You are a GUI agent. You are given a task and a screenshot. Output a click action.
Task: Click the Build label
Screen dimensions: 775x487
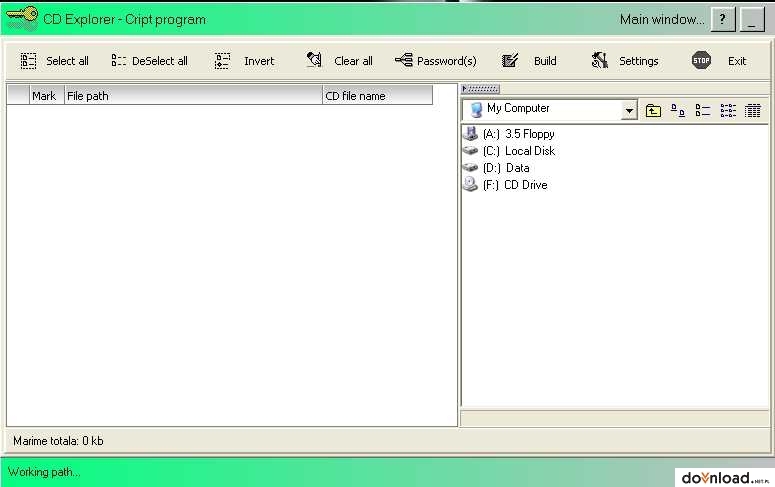point(545,61)
